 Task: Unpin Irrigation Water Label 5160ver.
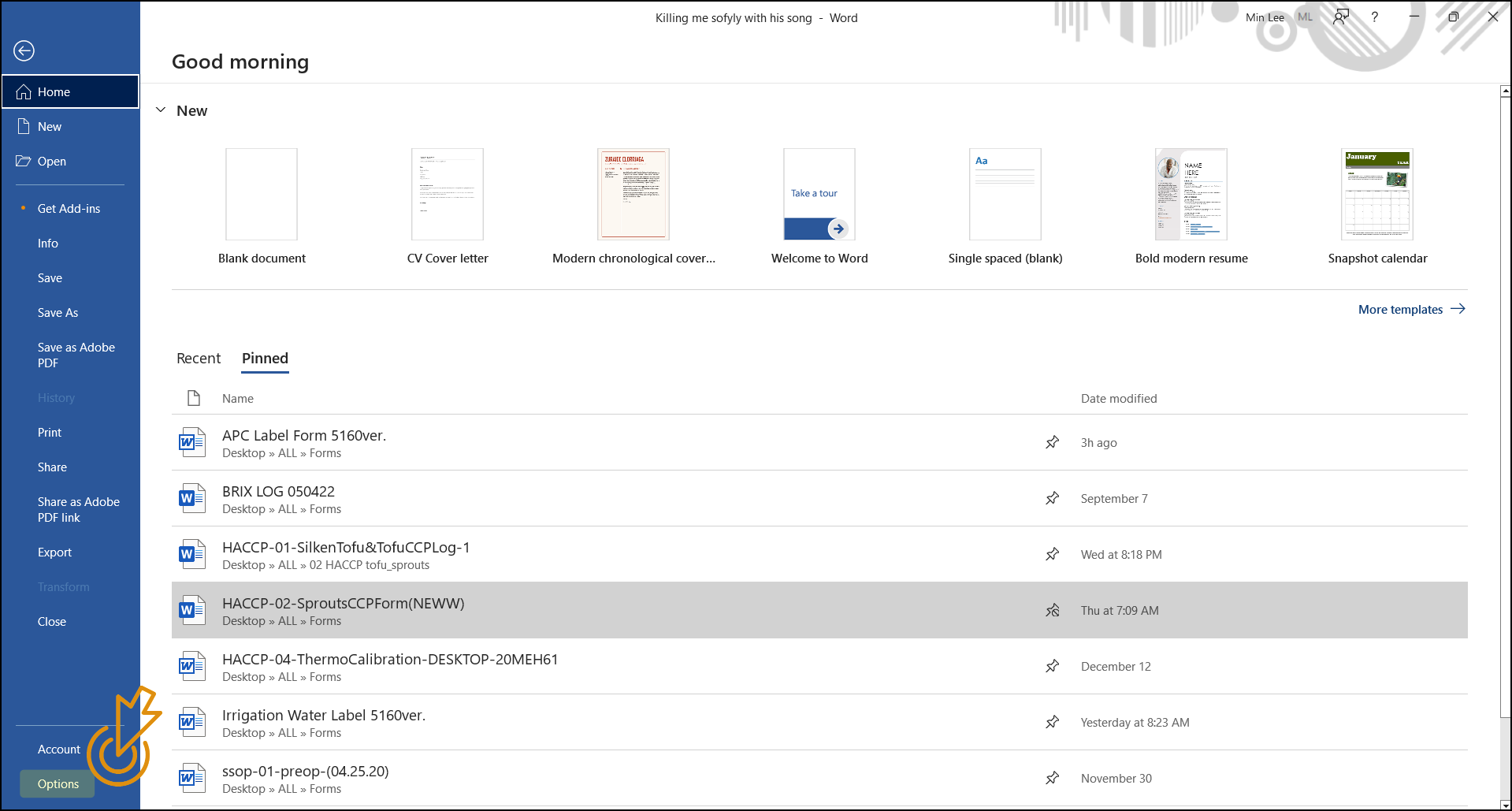[x=1052, y=722]
